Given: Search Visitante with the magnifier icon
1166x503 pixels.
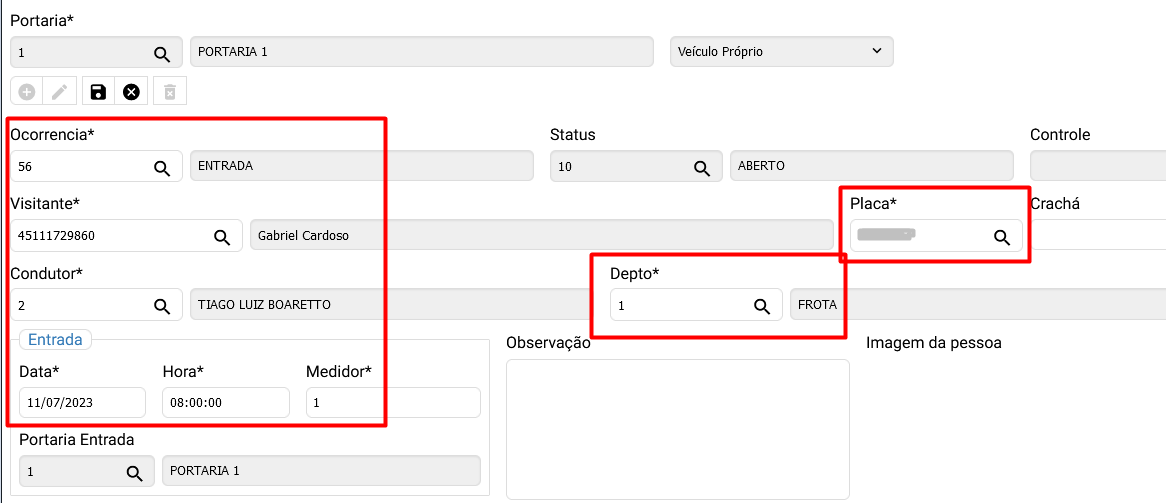Looking at the screenshot, I should (x=222, y=236).
